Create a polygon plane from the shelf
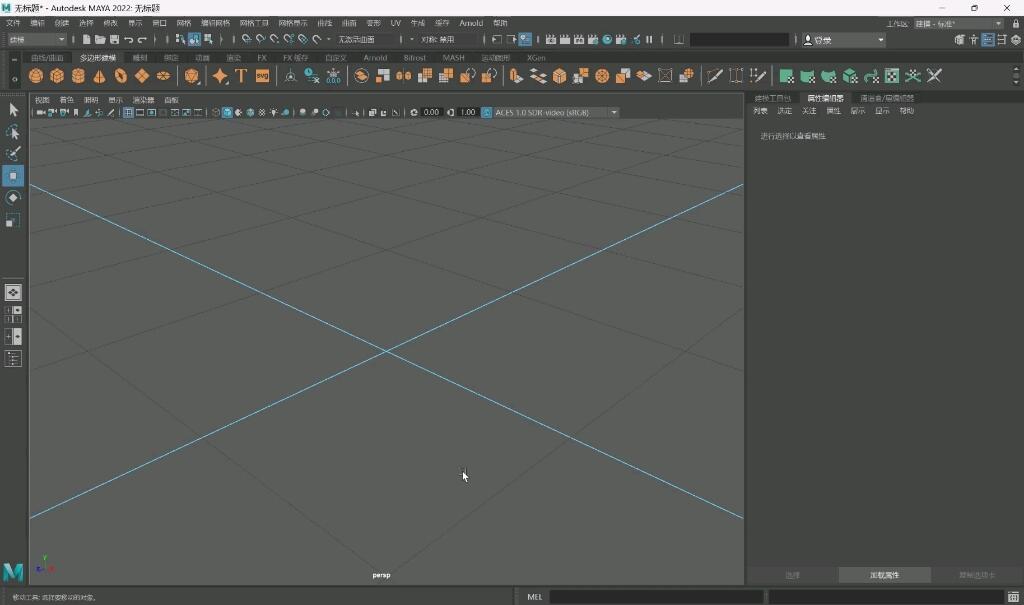The width and height of the screenshot is (1024, 605). 142,76
